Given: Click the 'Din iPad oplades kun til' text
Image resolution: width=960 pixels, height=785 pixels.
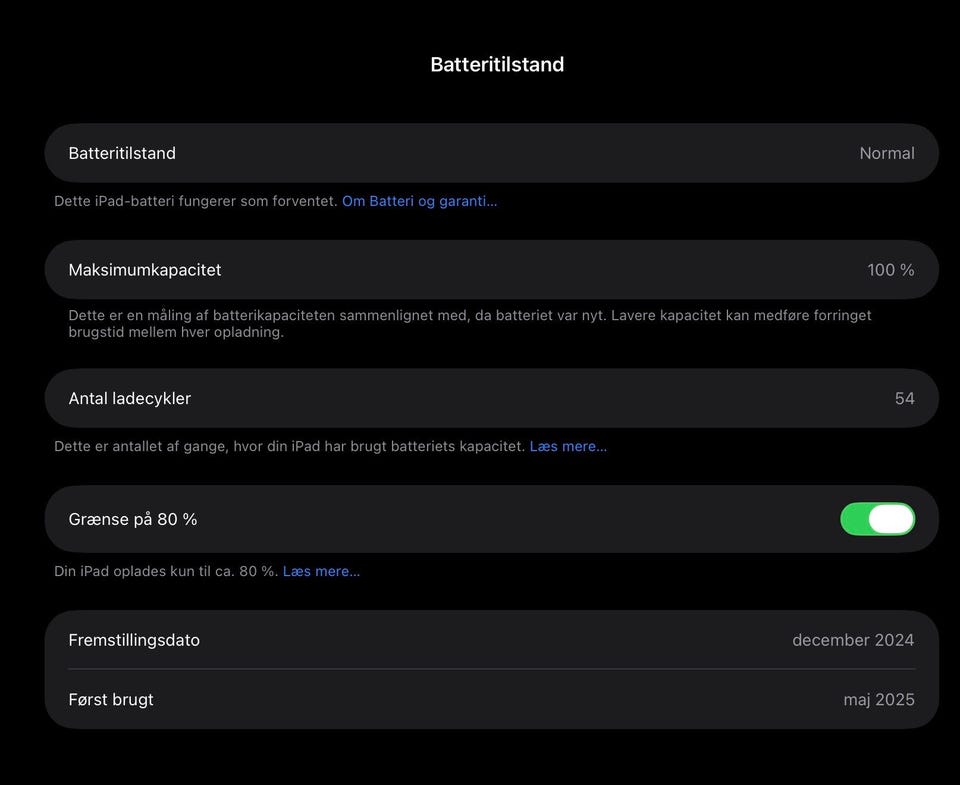Looking at the screenshot, I should (x=165, y=571).
